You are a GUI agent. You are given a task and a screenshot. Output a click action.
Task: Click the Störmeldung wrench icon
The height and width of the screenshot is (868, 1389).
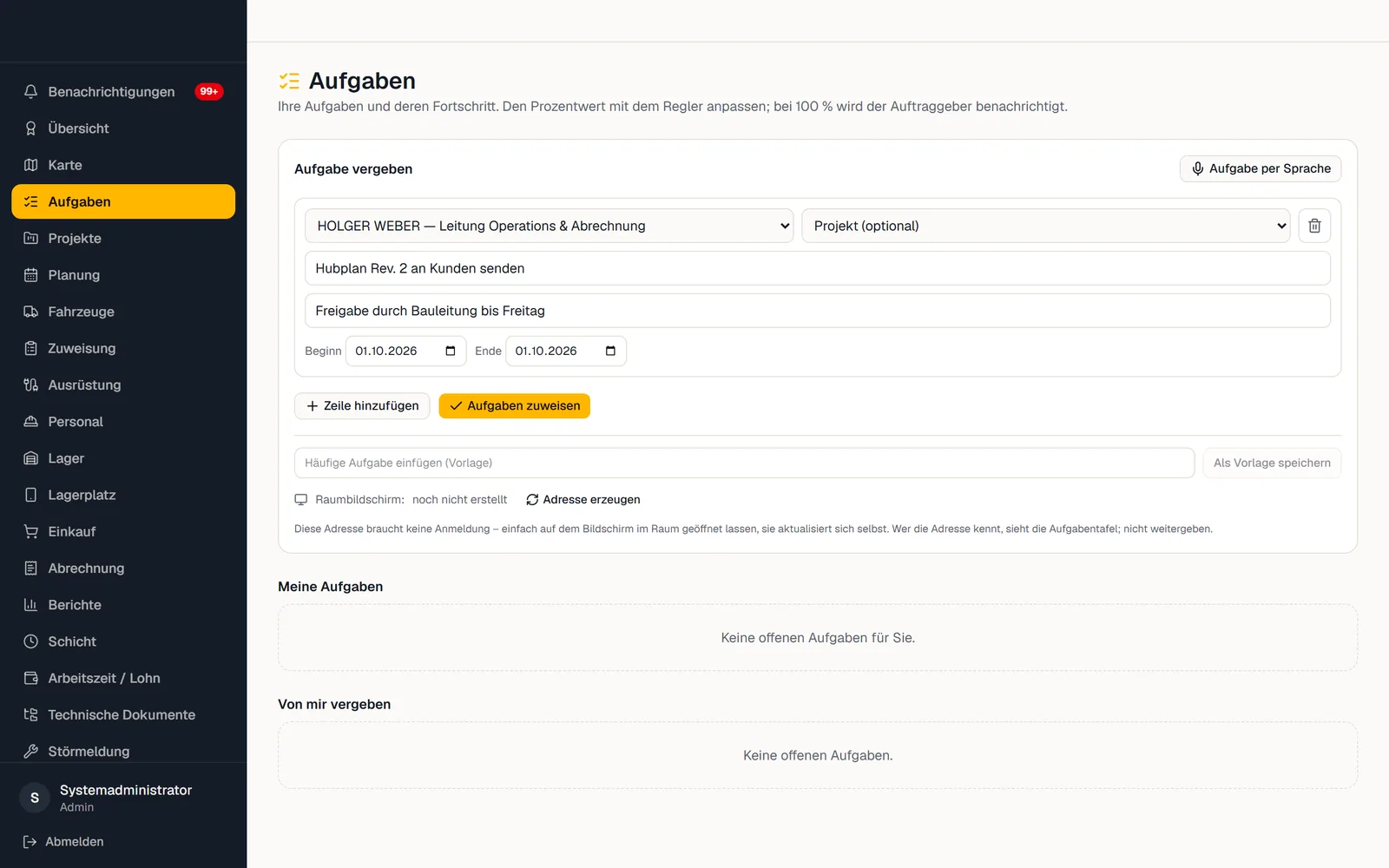click(x=31, y=752)
